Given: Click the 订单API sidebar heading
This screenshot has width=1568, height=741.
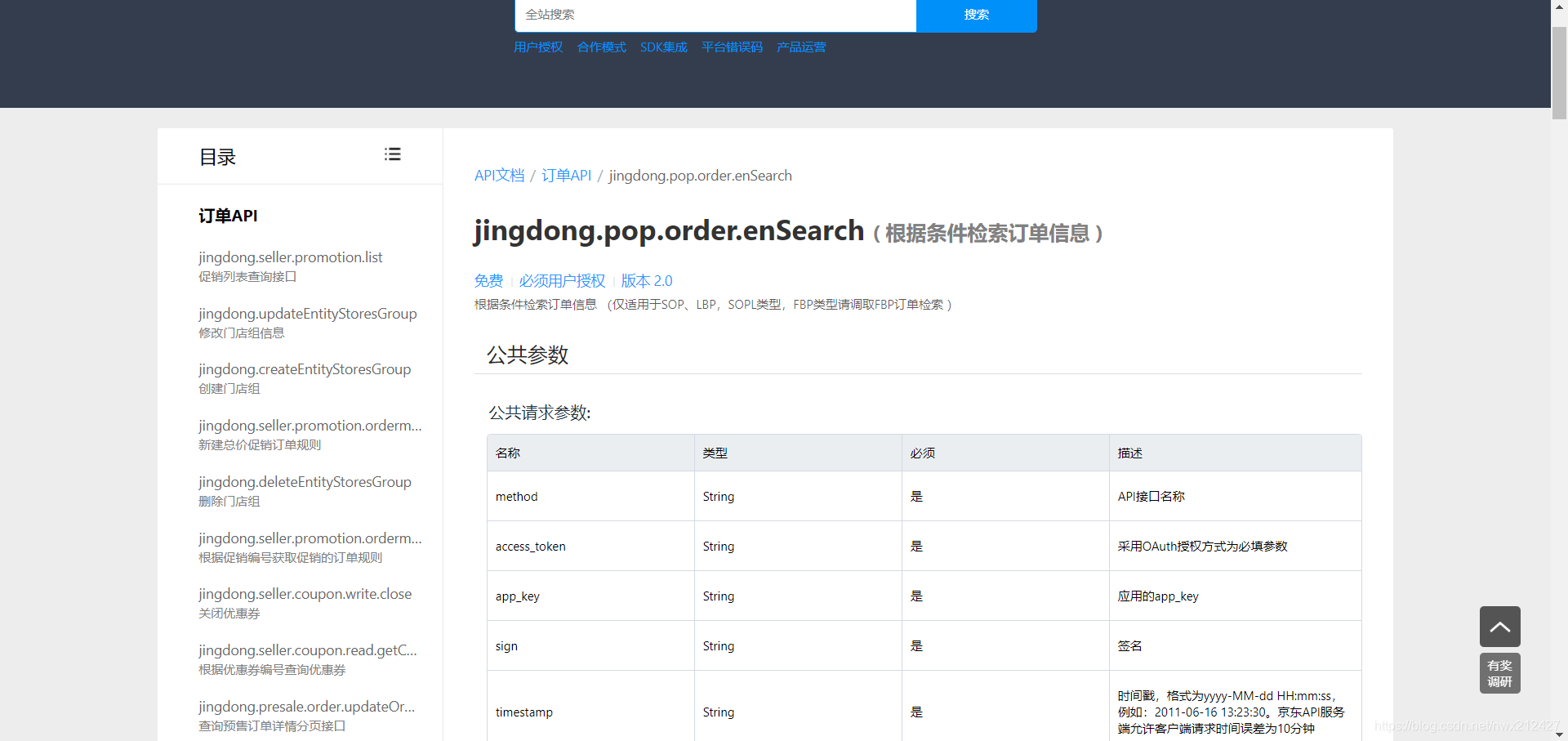Looking at the screenshot, I should pos(228,216).
